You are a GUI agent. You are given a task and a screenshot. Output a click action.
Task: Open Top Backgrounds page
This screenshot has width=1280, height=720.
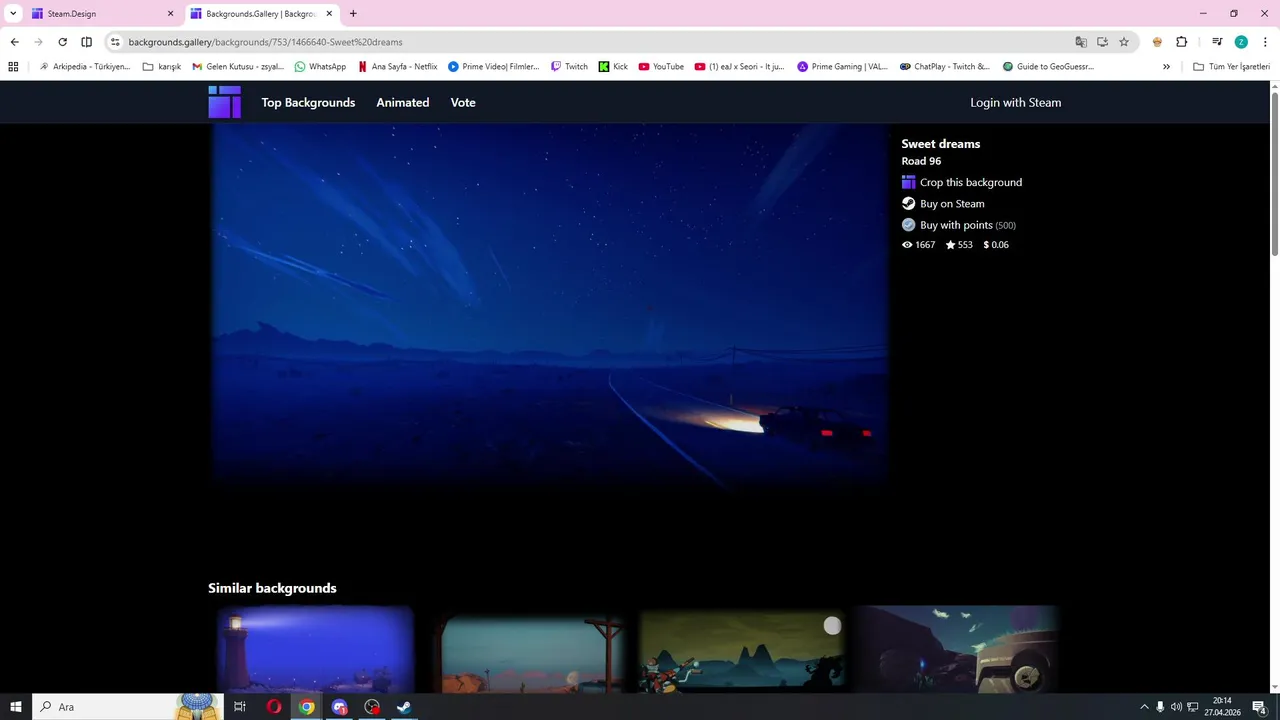[x=308, y=102]
